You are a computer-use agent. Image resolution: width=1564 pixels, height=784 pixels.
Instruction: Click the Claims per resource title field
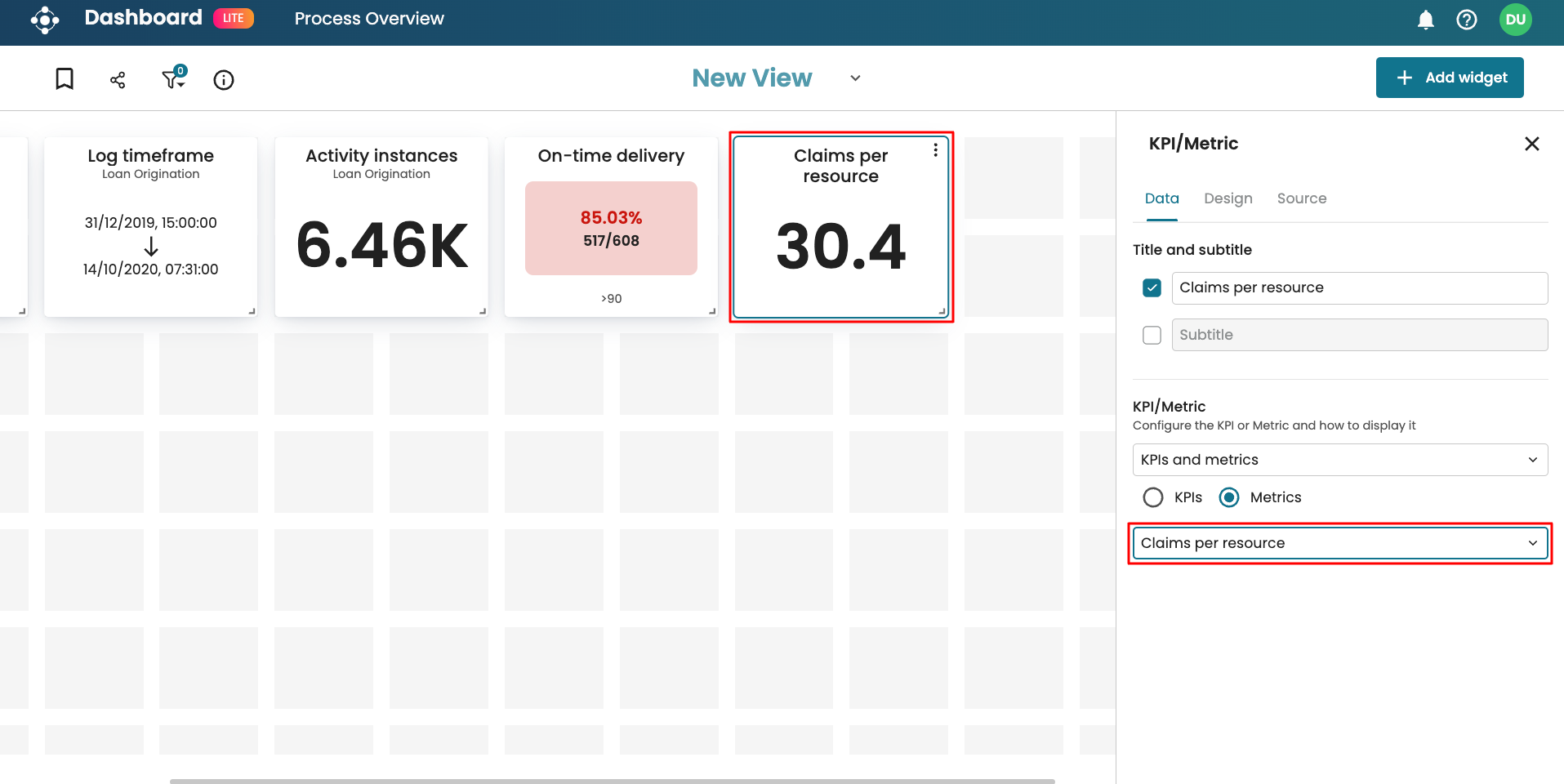click(1359, 288)
